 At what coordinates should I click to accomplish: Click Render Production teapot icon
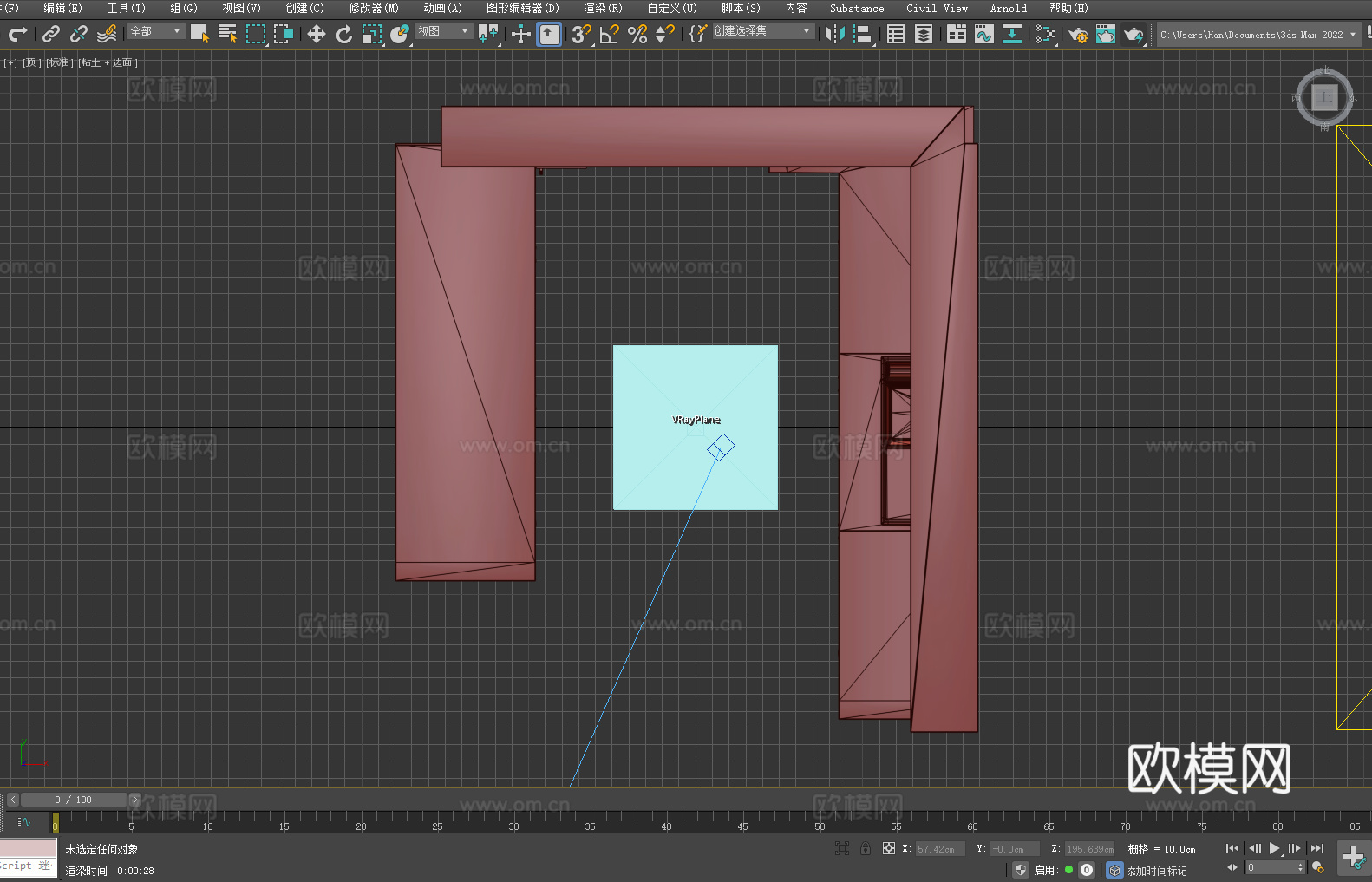(1134, 34)
